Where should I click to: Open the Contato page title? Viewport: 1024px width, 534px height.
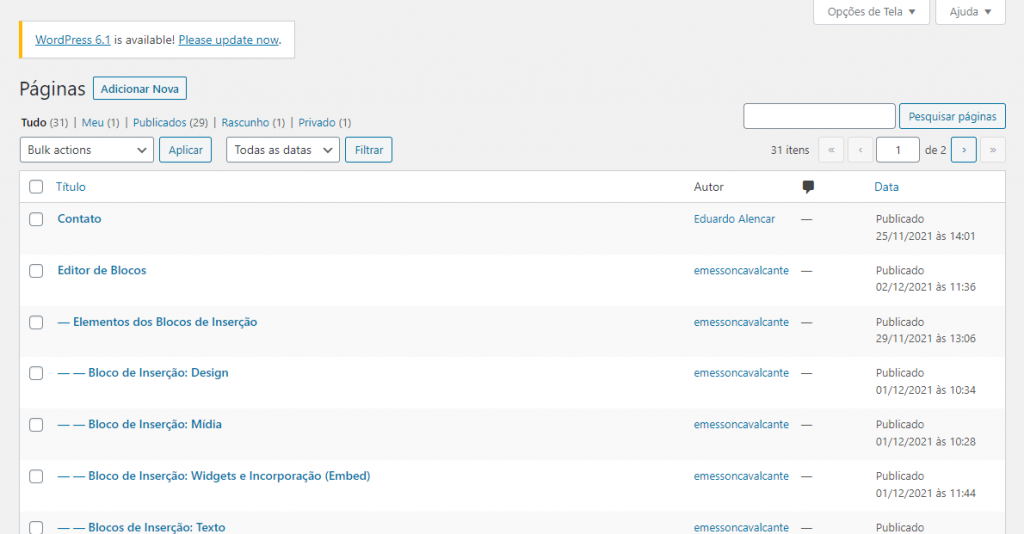coord(79,219)
